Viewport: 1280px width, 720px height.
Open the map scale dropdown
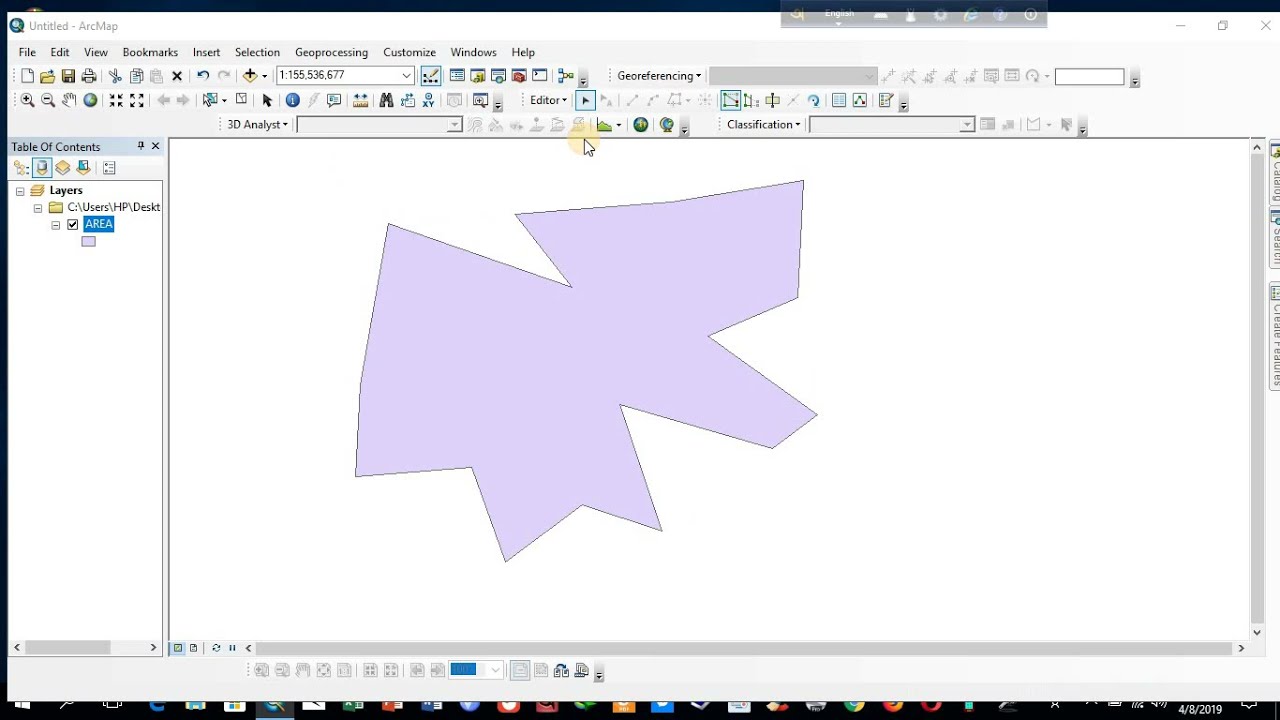pyautogui.click(x=407, y=76)
